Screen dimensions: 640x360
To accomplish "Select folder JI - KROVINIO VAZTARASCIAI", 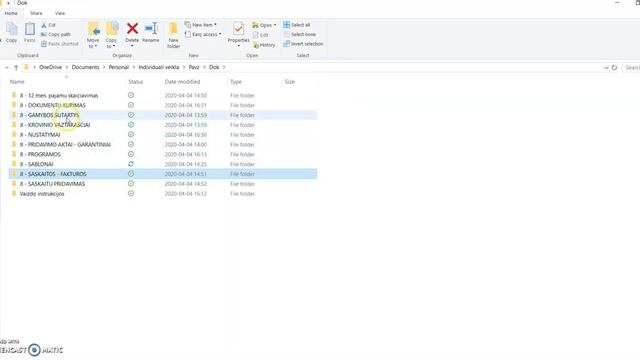I will (x=55, y=125).
